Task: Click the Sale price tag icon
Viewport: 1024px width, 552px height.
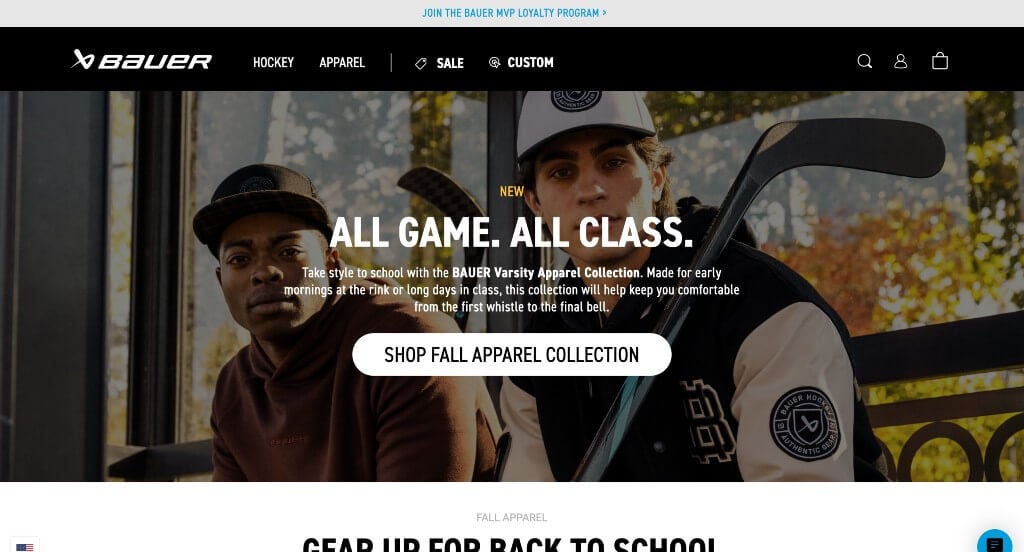Action: pyautogui.click(x=421, y=63)
